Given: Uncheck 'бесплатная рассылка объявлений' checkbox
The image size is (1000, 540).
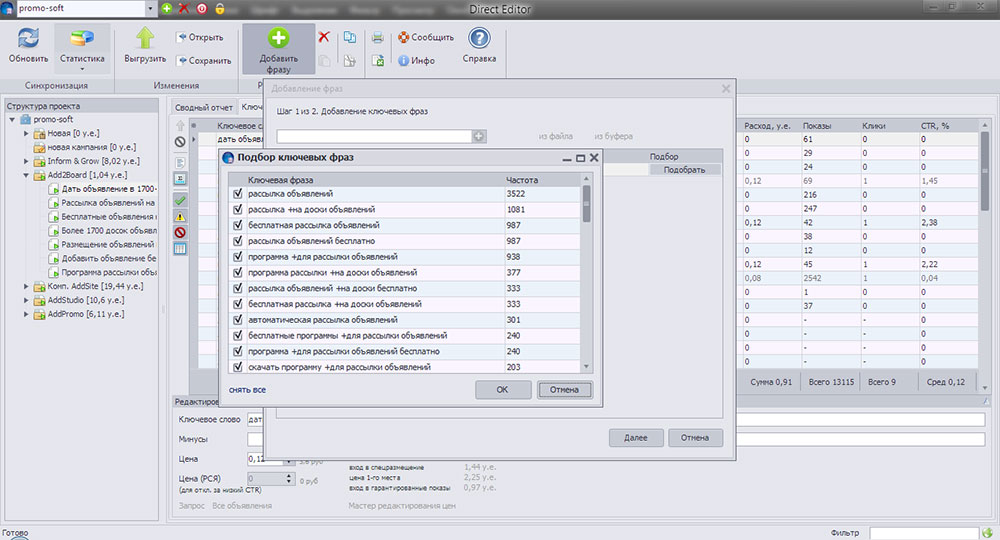Looking at the screenshot, I should coord(237,225).
